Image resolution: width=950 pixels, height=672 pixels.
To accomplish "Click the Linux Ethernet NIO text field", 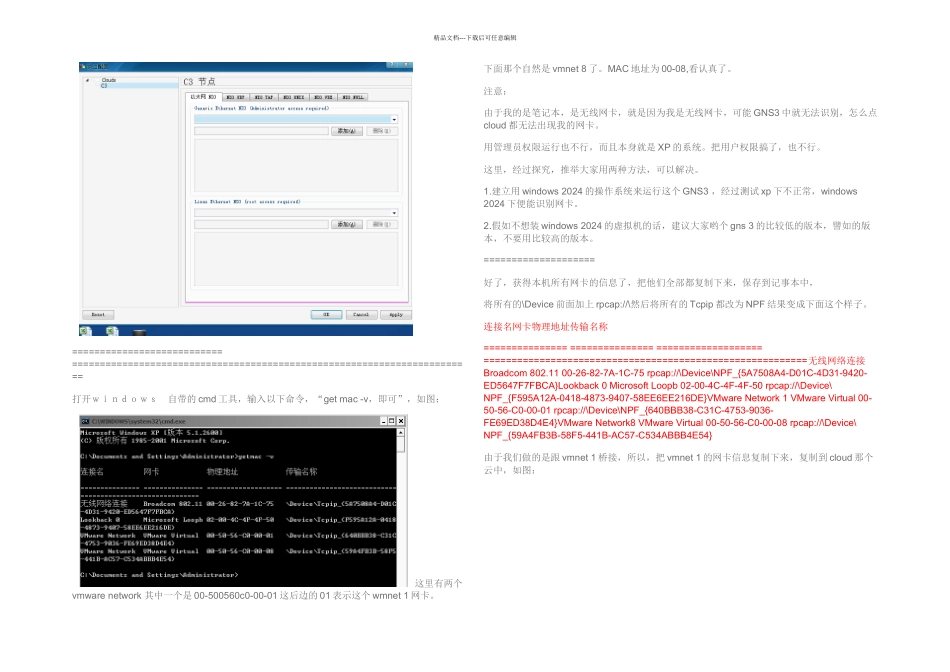I will pos(261,224).
